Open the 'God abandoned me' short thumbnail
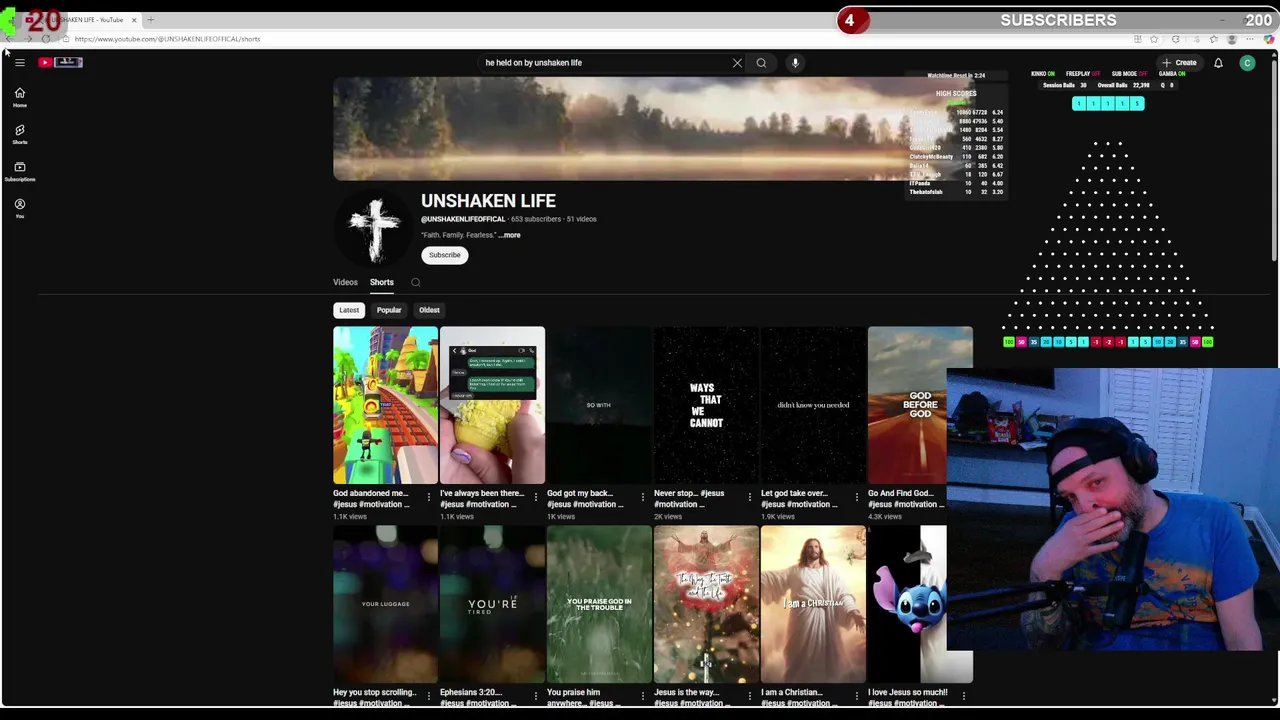The height and width of the screenshot is (720, 1280). [x=385, y=405]
